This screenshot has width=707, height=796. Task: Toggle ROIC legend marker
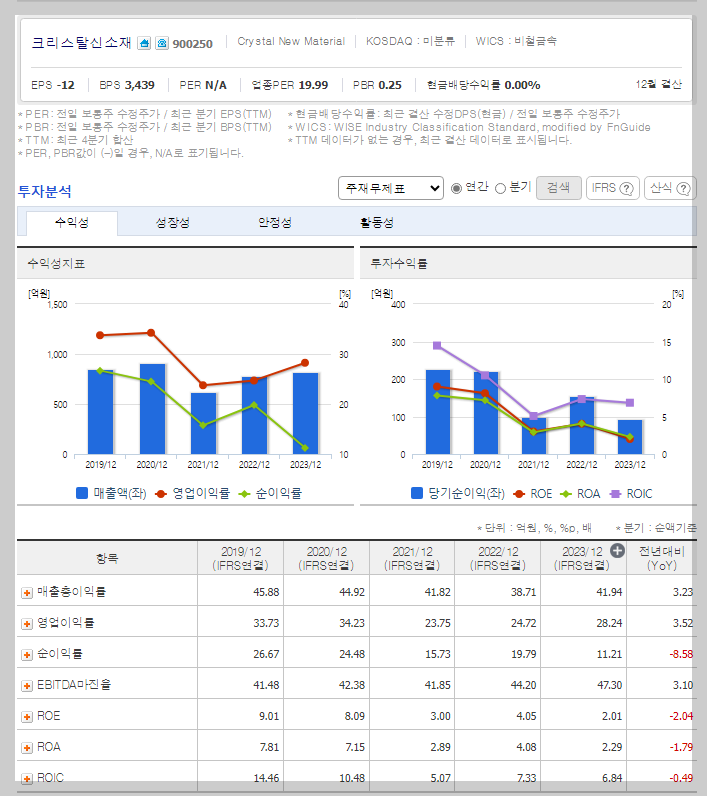tap(616, 493)
